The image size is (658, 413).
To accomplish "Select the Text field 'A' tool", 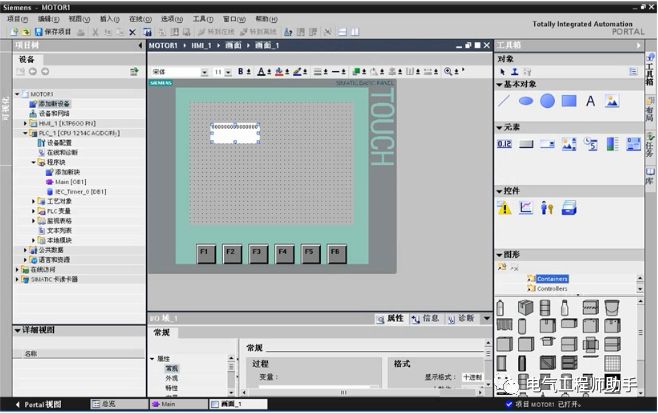I will (590, 101).
